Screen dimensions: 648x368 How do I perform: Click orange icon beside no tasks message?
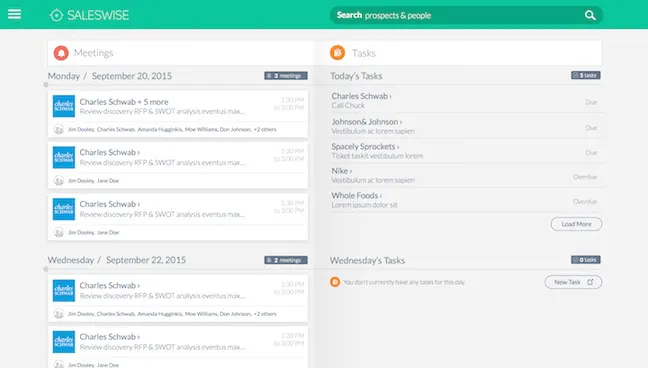[x=335, y=282]
